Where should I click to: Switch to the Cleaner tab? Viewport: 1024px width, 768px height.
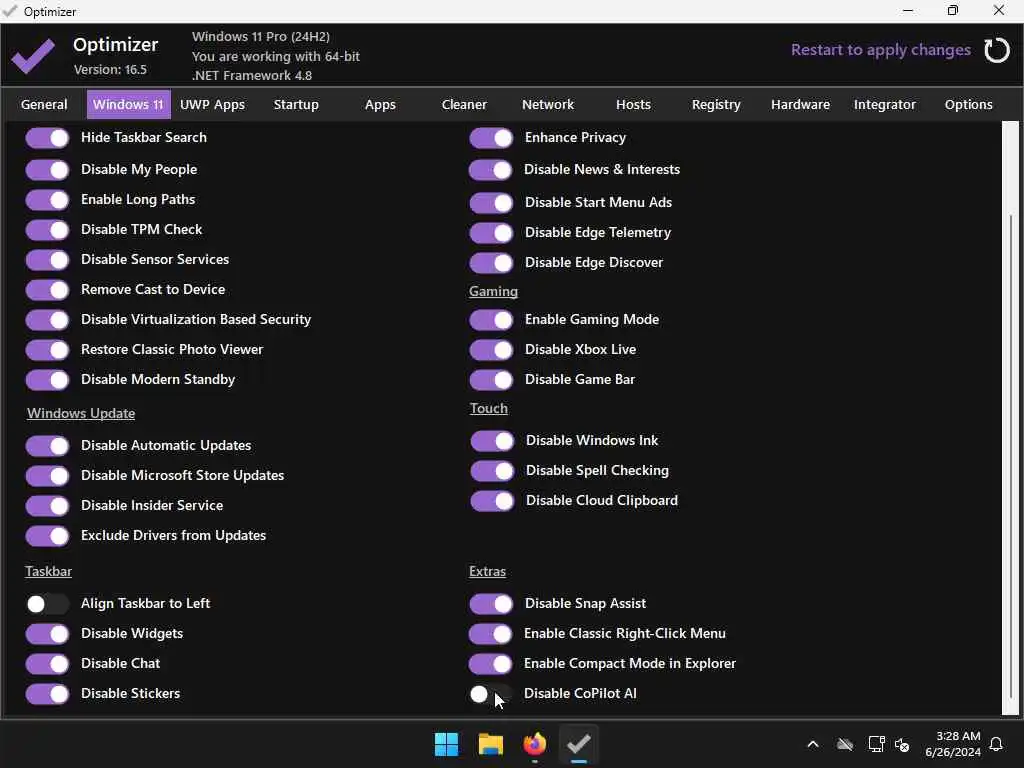tap(464, 104)
